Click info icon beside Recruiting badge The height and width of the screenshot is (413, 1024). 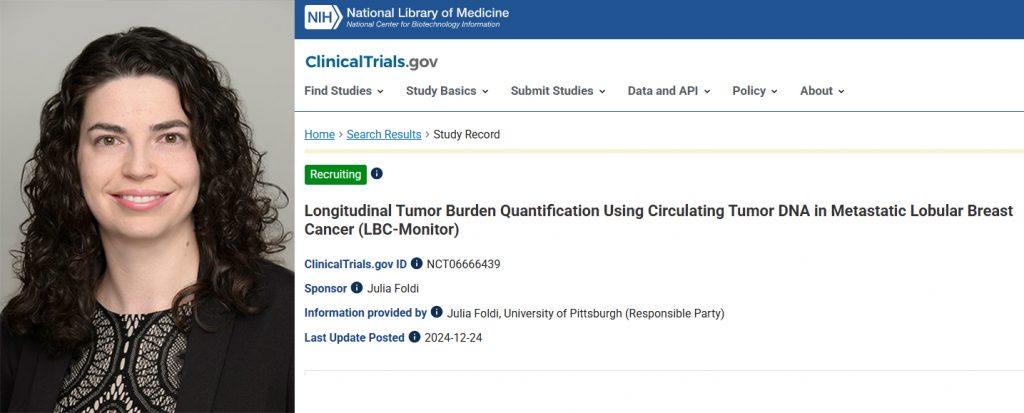pos(377,173)
